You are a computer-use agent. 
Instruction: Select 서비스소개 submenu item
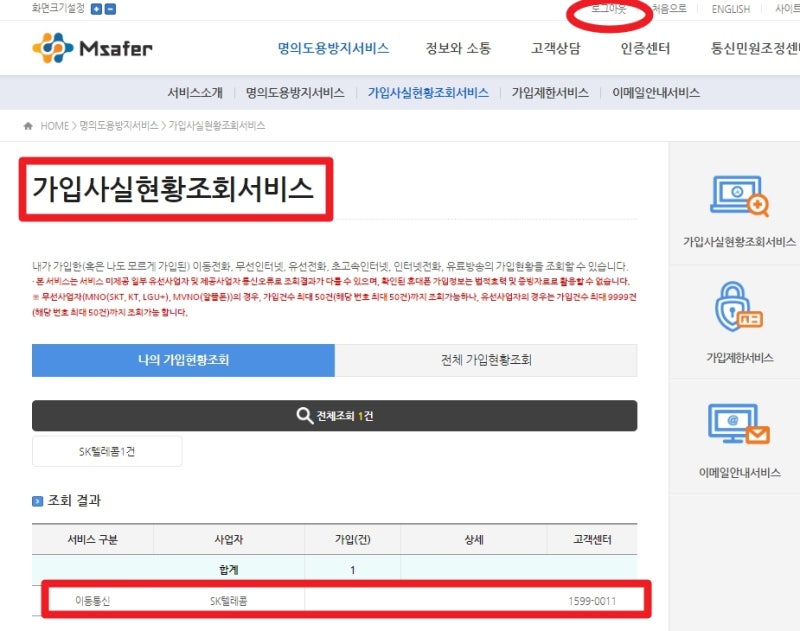pos(195,93)
